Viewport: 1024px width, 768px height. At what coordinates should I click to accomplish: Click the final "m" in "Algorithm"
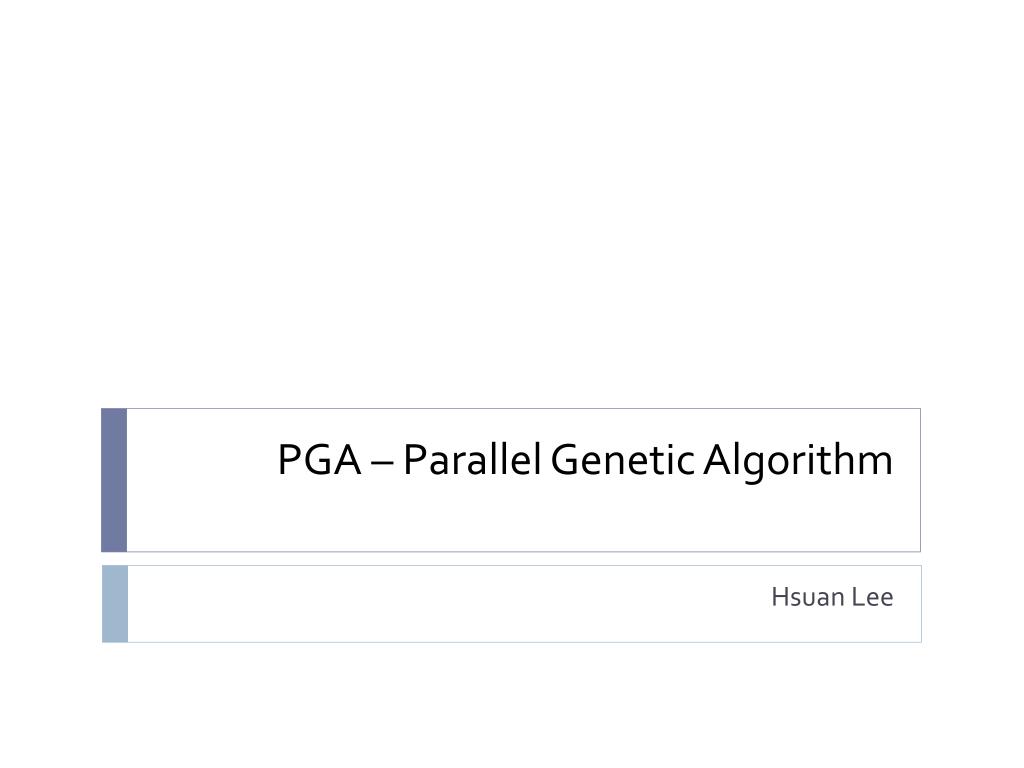tap(876, 464)
